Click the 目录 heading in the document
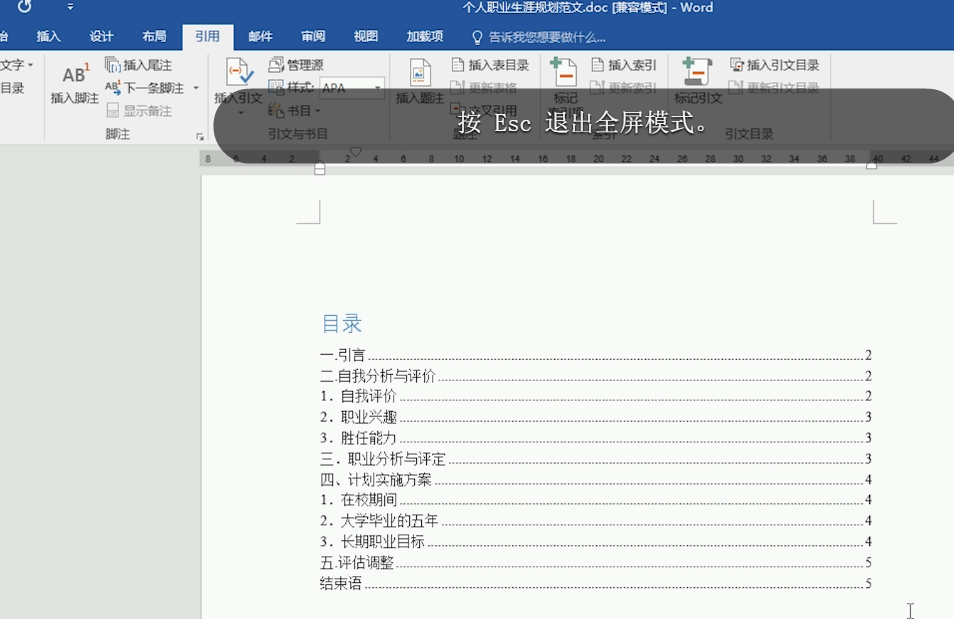 [x=341, y=323]
